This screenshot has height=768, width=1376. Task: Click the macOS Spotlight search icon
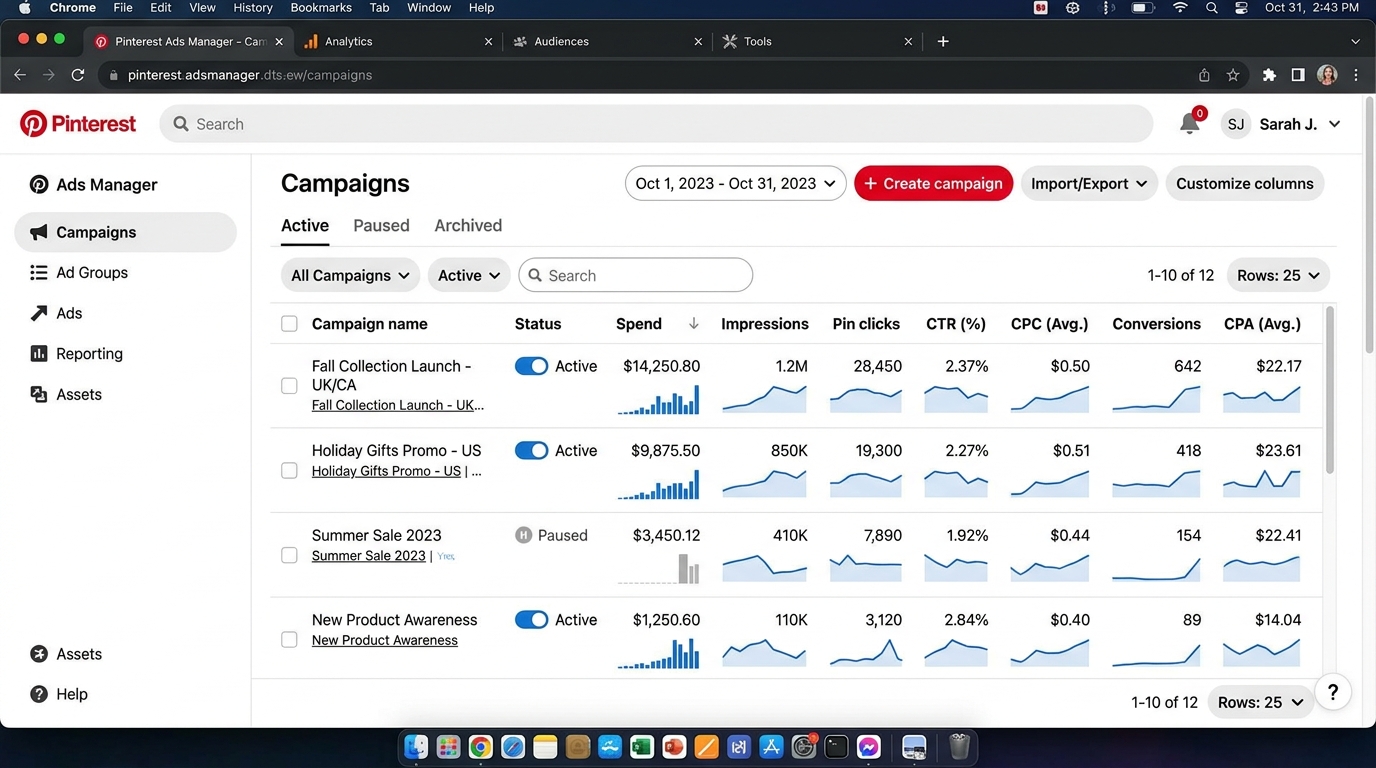pyautogui.click(x=1212, y=8)
